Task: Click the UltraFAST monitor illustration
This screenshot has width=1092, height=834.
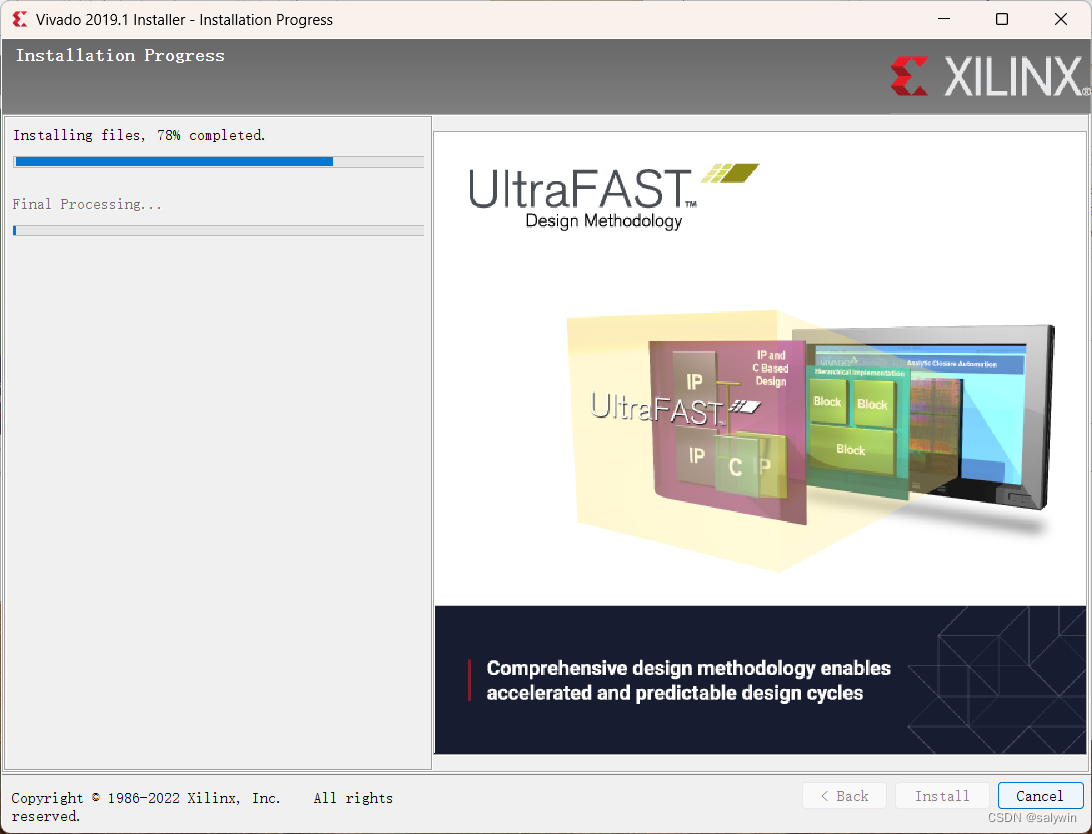Action: pyautogui.click(x=811, y=440)
